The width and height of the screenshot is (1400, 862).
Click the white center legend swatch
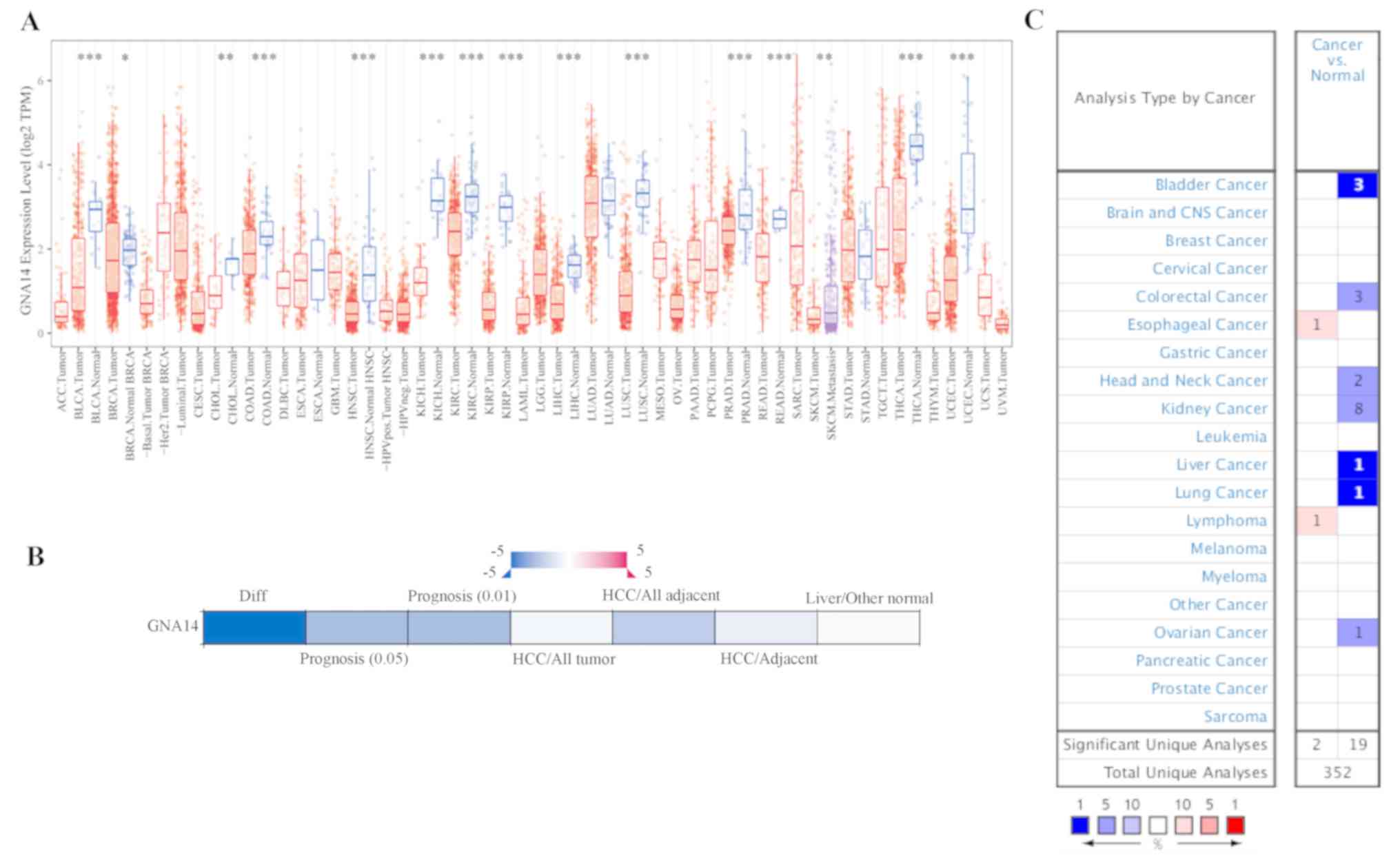[x=1157, y=825]
